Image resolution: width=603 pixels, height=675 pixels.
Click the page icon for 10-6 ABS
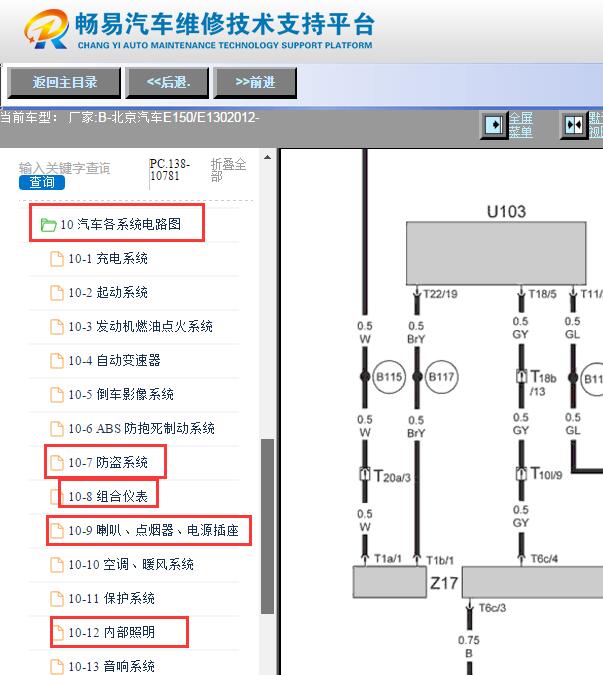tap(57, 429)
